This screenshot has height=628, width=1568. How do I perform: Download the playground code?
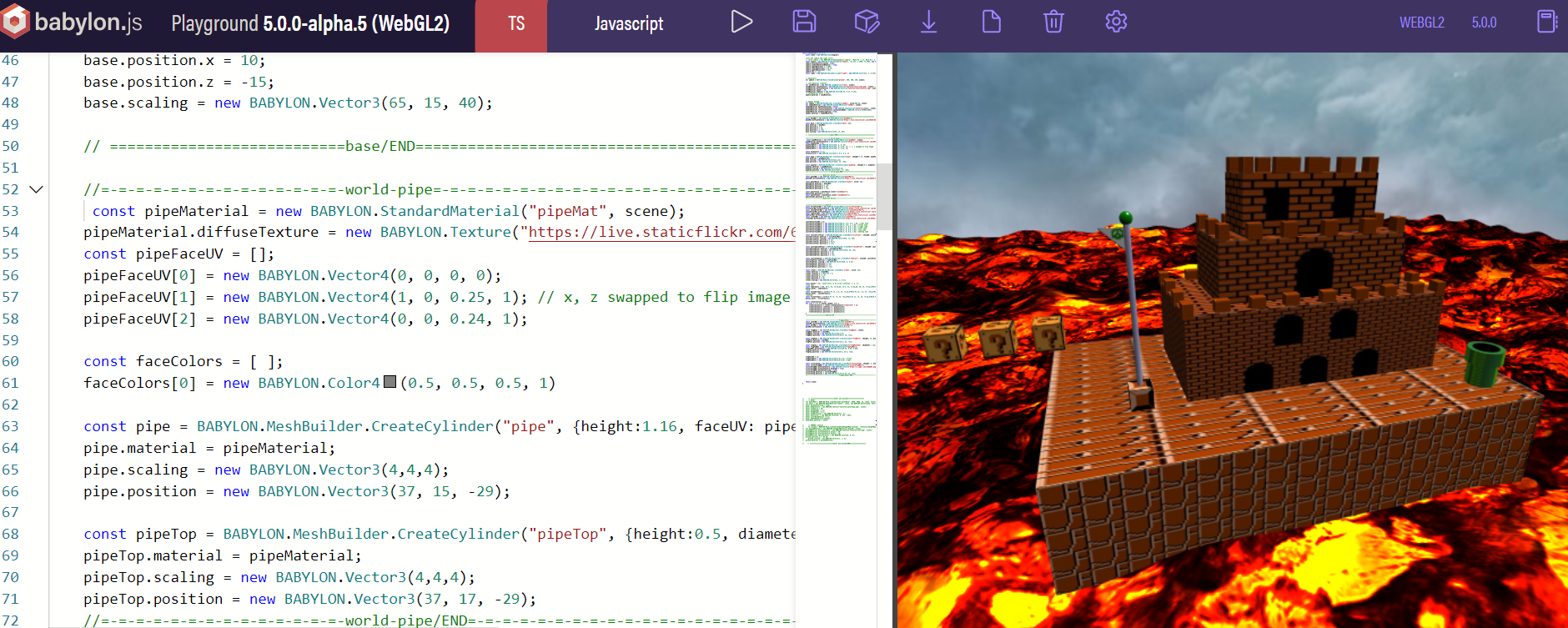[x=928, y=22]
